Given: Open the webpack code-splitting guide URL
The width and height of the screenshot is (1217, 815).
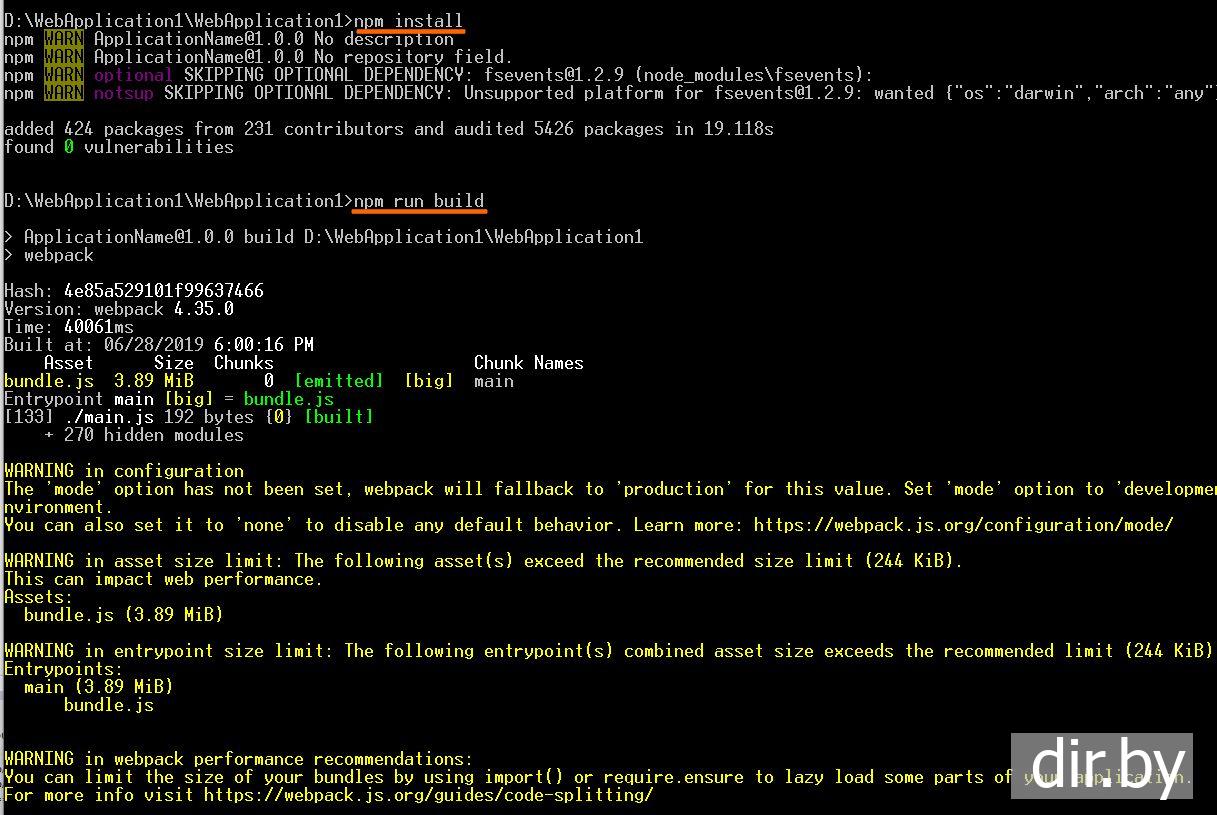Looking at the screenshot, I should (x=428, y=795).
